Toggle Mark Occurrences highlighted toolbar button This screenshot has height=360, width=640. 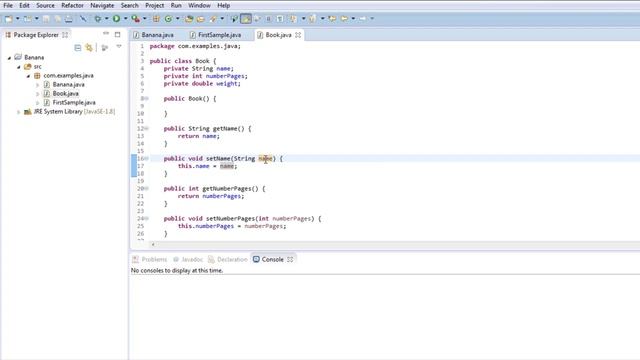(x=246, y=19)
